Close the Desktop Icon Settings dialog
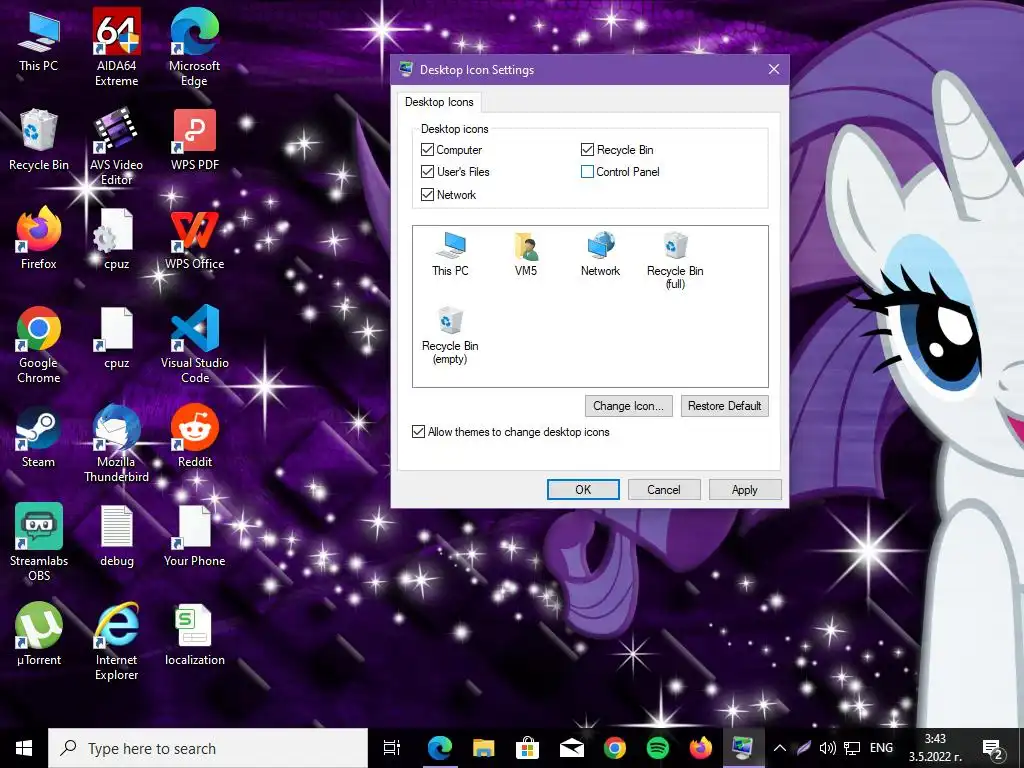 (x=774, y=69)
